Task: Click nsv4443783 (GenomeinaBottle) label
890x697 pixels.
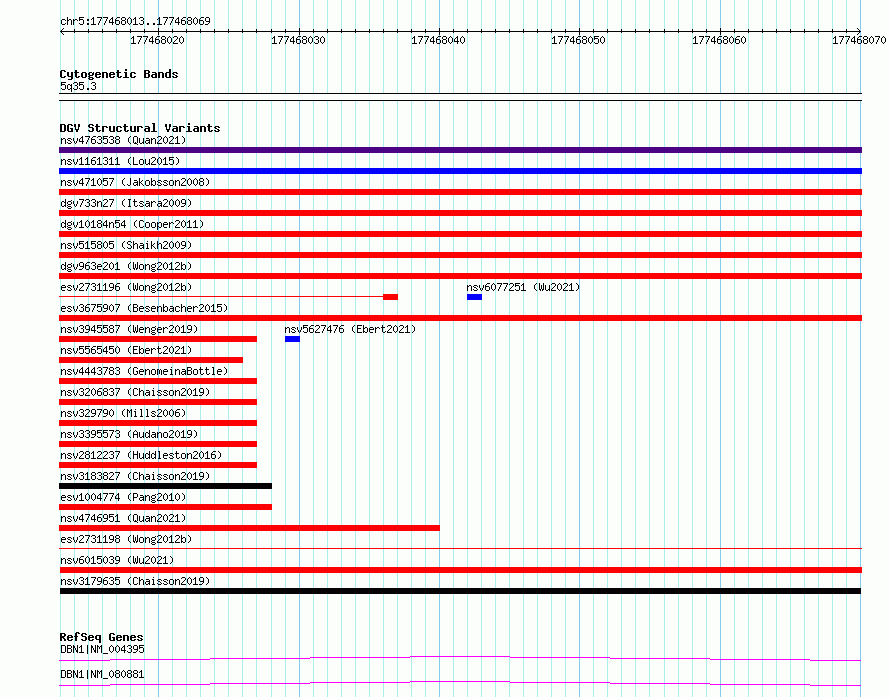Action: (144, 371)
